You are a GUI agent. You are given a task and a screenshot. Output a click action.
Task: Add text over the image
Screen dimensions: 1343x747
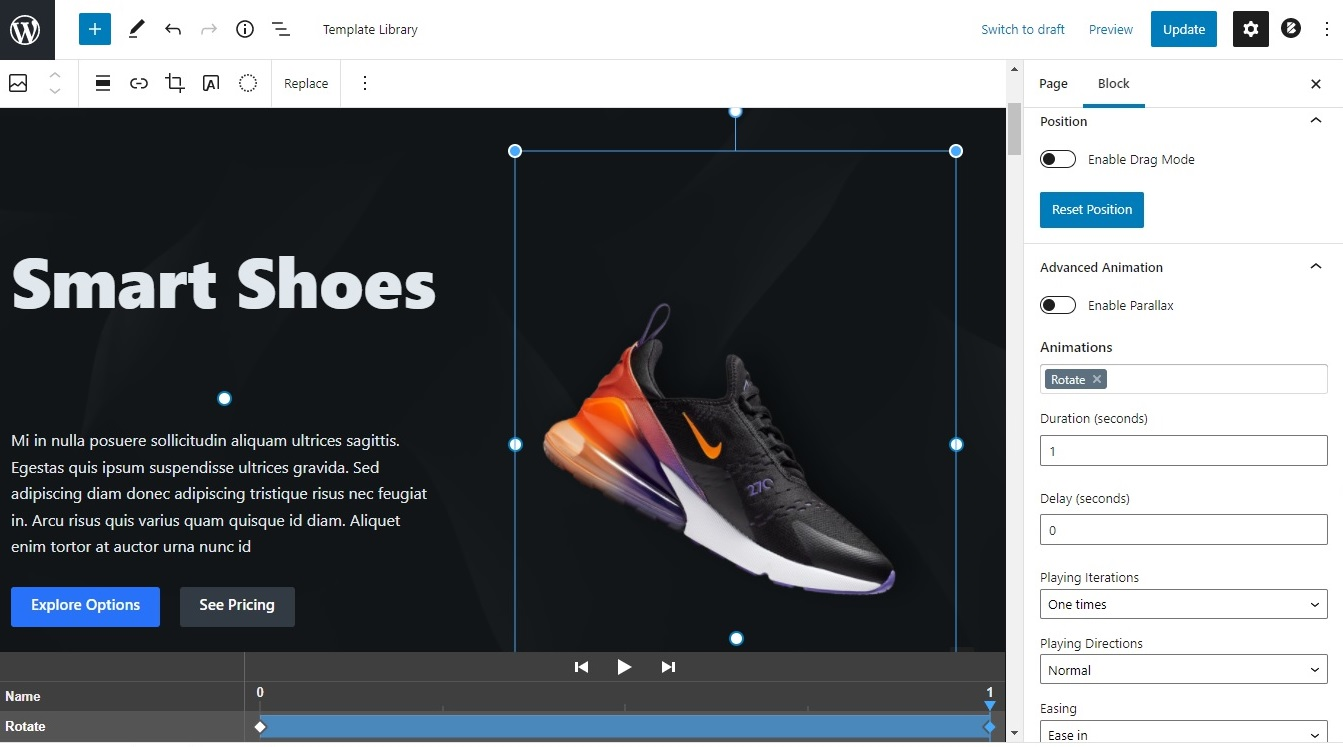(210, 83)
